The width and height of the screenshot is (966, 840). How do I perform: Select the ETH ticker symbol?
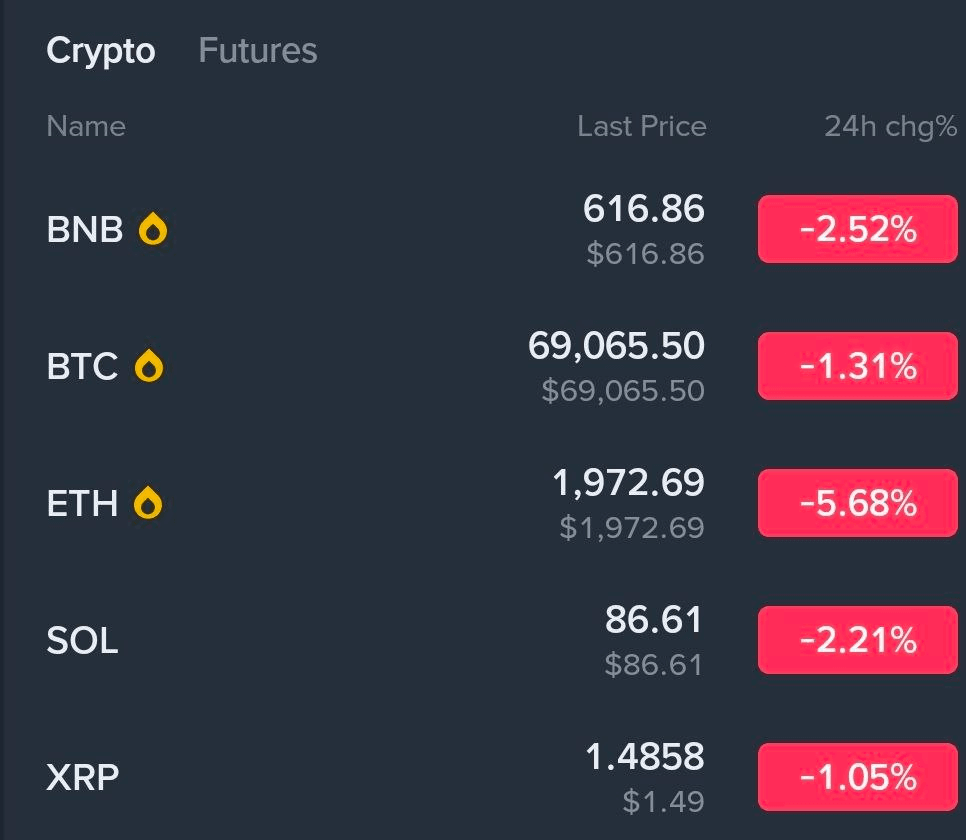(83, 505)
